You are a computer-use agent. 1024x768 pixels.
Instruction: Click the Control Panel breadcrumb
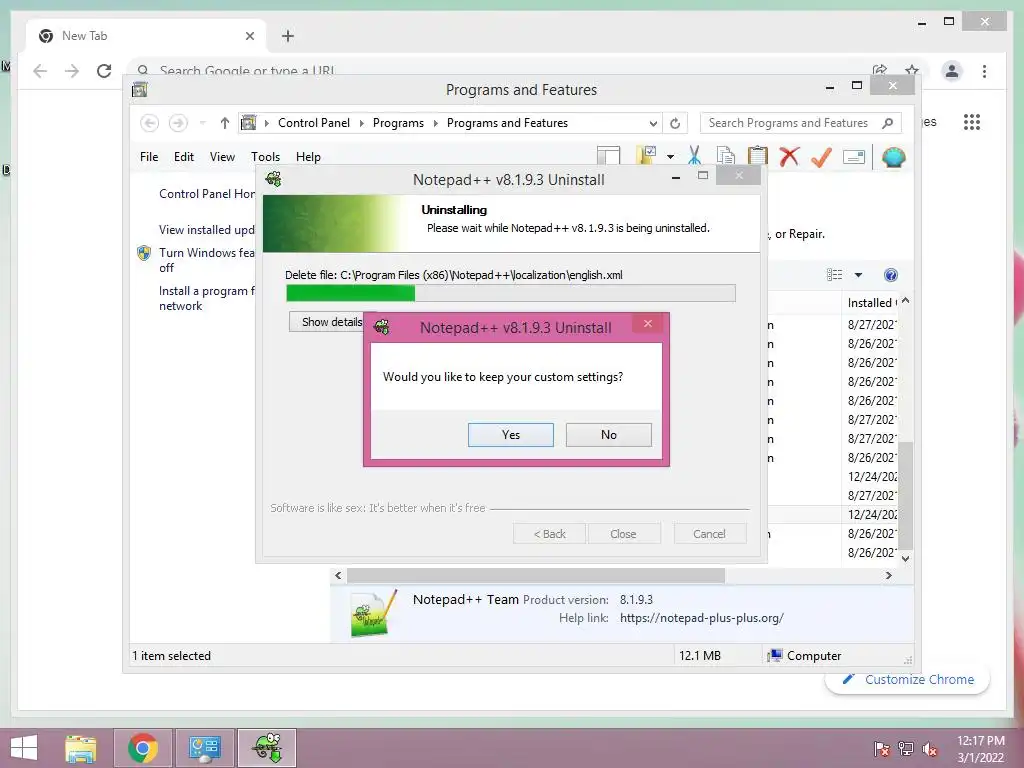coord(314,123)
